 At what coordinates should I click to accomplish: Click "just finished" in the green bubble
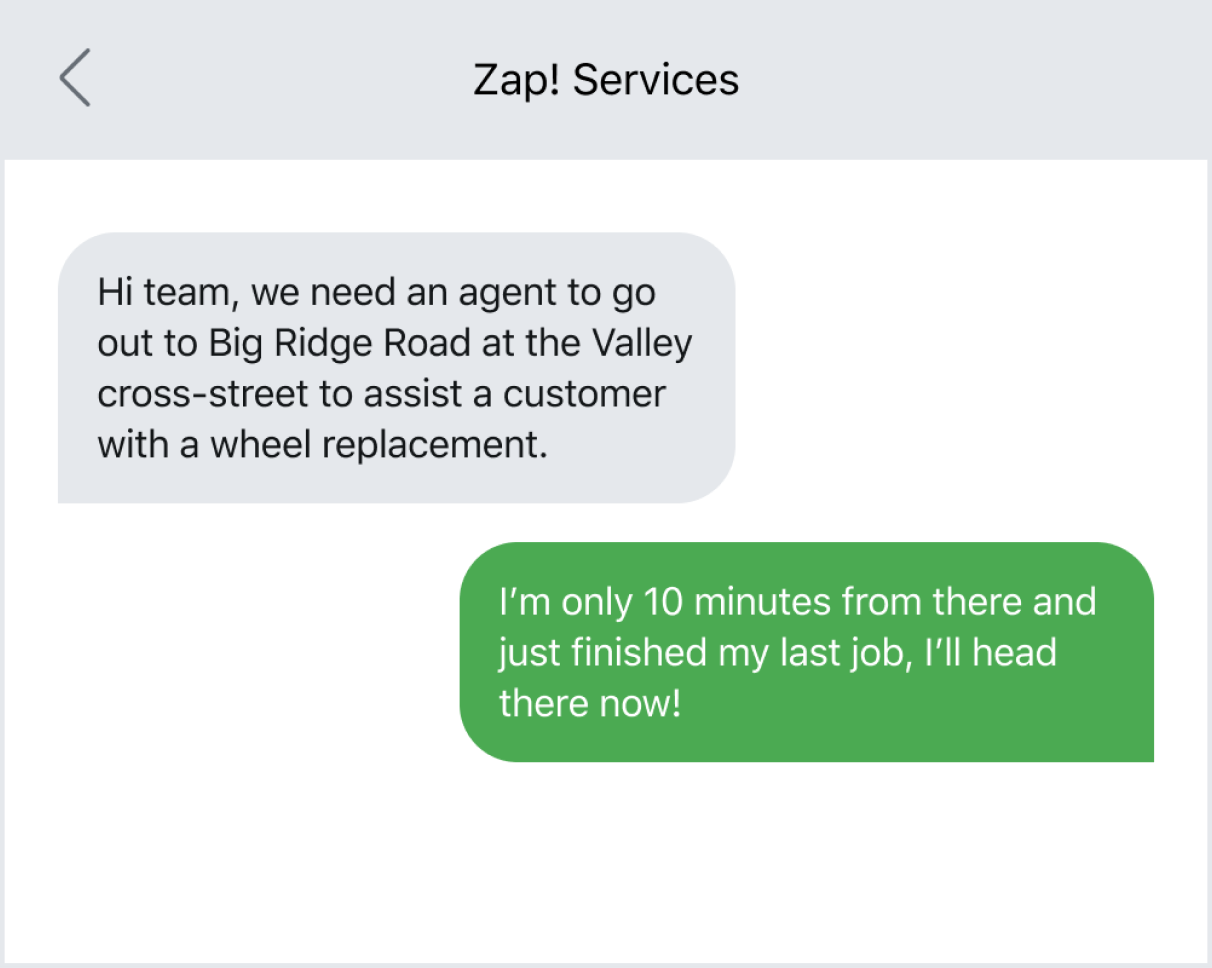coord(603,653)
